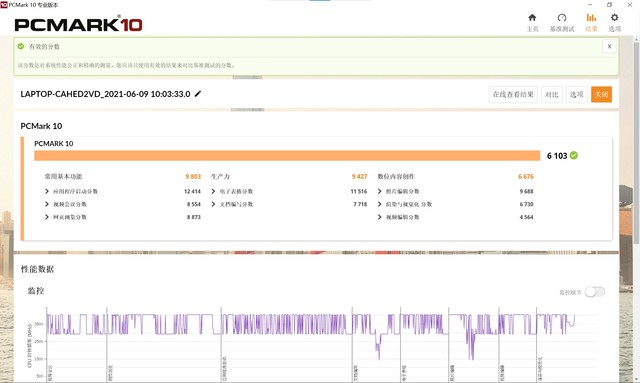Click the Productivity score 9 427
The image size is (640, 383).
(x=359, y=176)
